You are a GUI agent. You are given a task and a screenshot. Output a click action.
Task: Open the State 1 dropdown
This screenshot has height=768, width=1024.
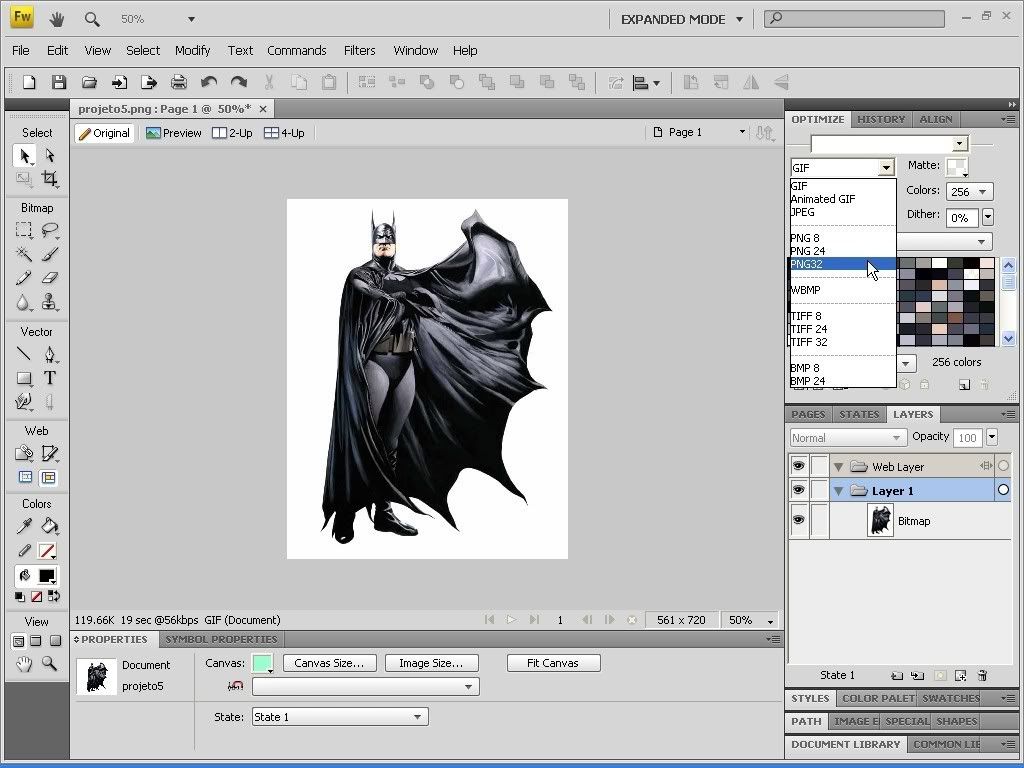pyautogui.click(x=340, y=717)
